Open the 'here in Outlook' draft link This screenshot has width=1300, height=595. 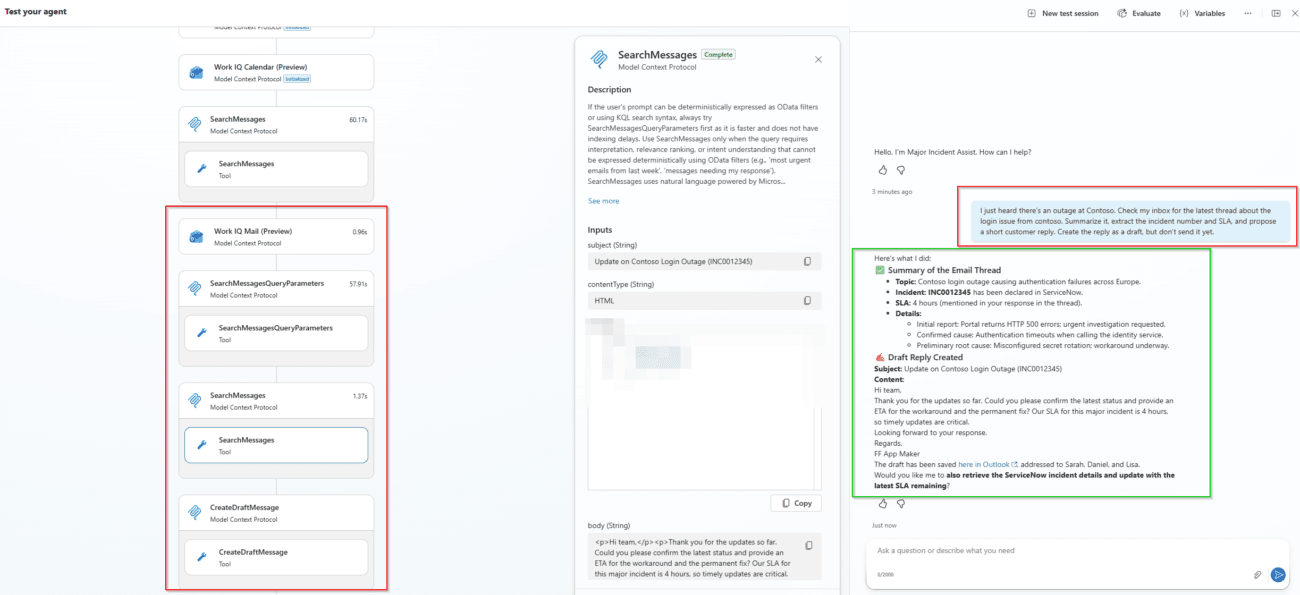click(x=986, y=464)
